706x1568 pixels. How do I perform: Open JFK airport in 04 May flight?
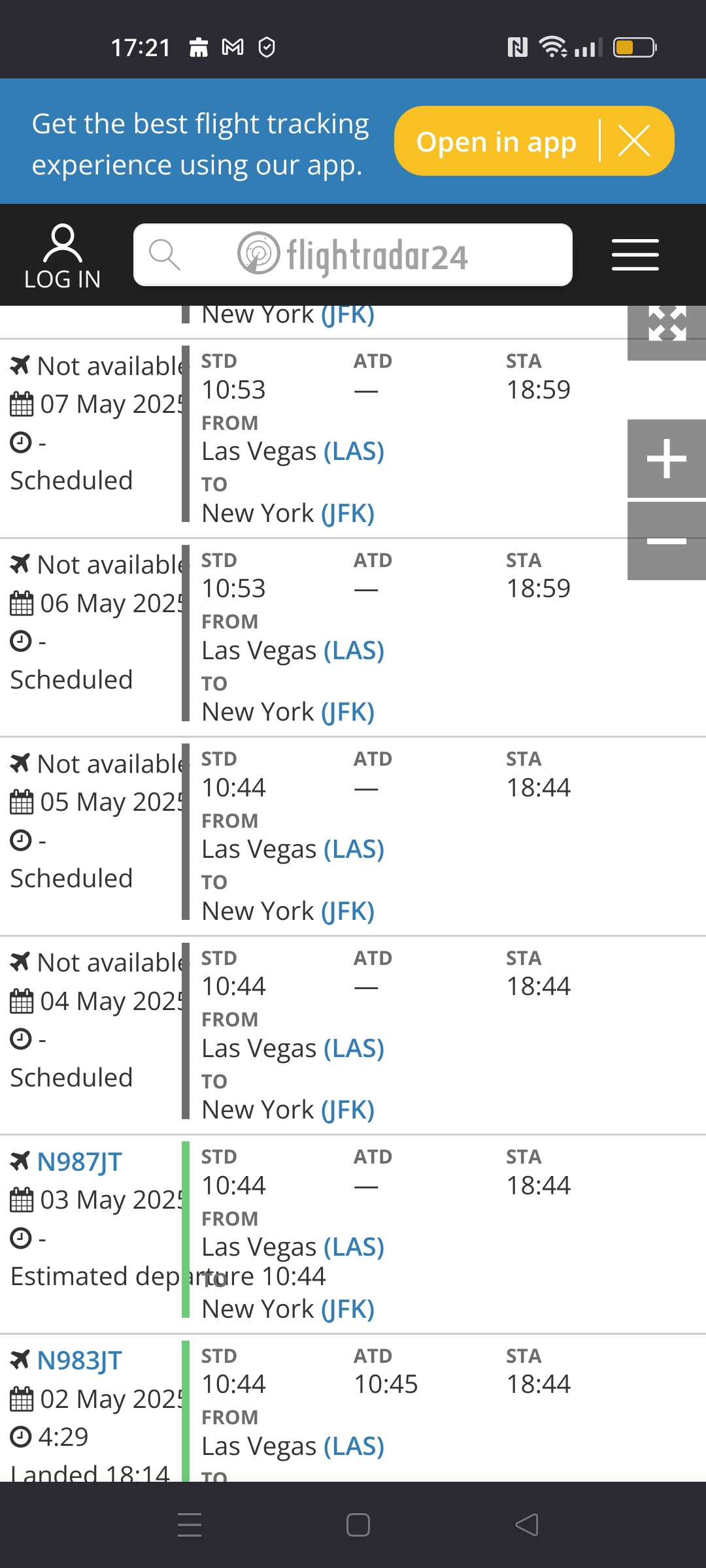pyautogui.click(x=348, y=1110)
